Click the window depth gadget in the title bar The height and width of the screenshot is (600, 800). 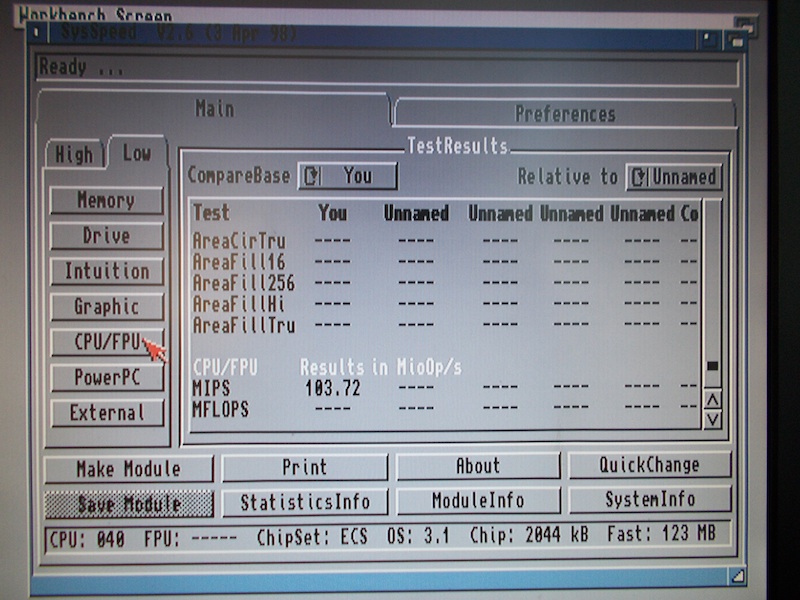(736, 39)
